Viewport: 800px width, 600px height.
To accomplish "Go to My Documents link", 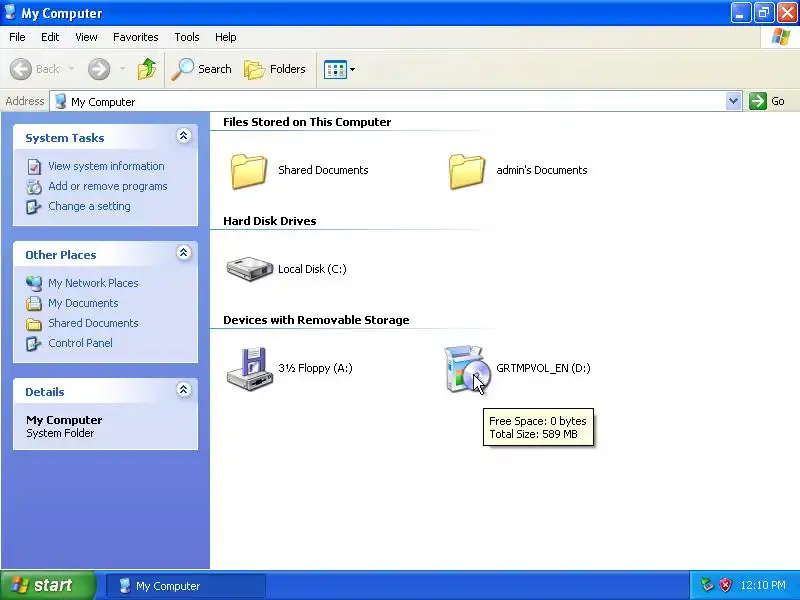I will 83,303.
